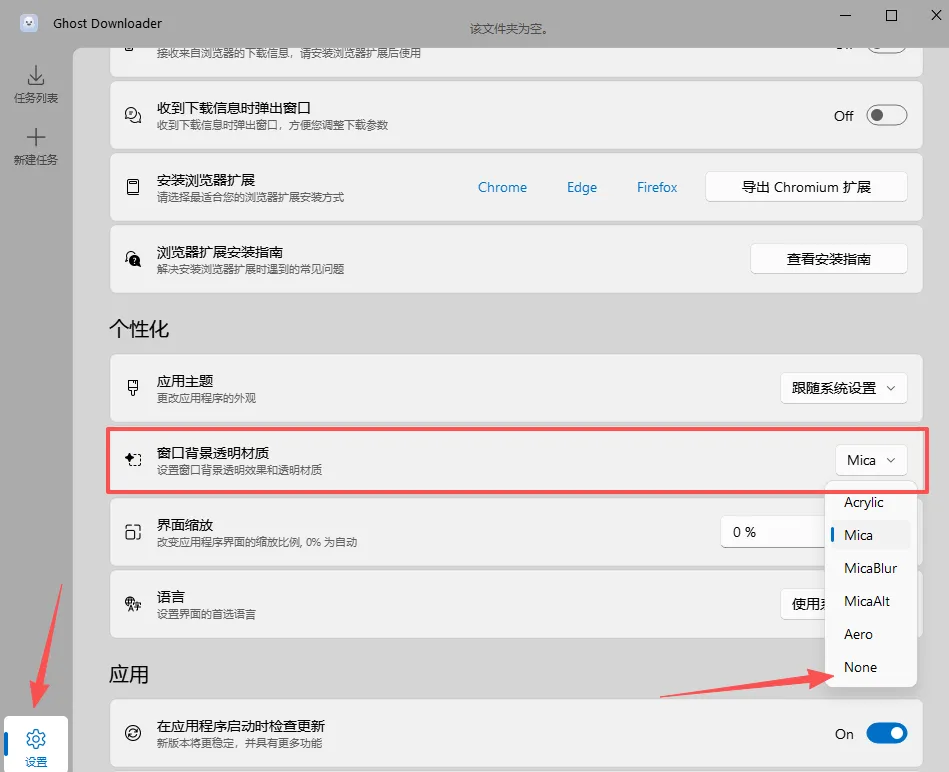Viewport: 949px width, 772px height.
Task: Click the extension install guide help icon
Action: [x=133, y=259]
